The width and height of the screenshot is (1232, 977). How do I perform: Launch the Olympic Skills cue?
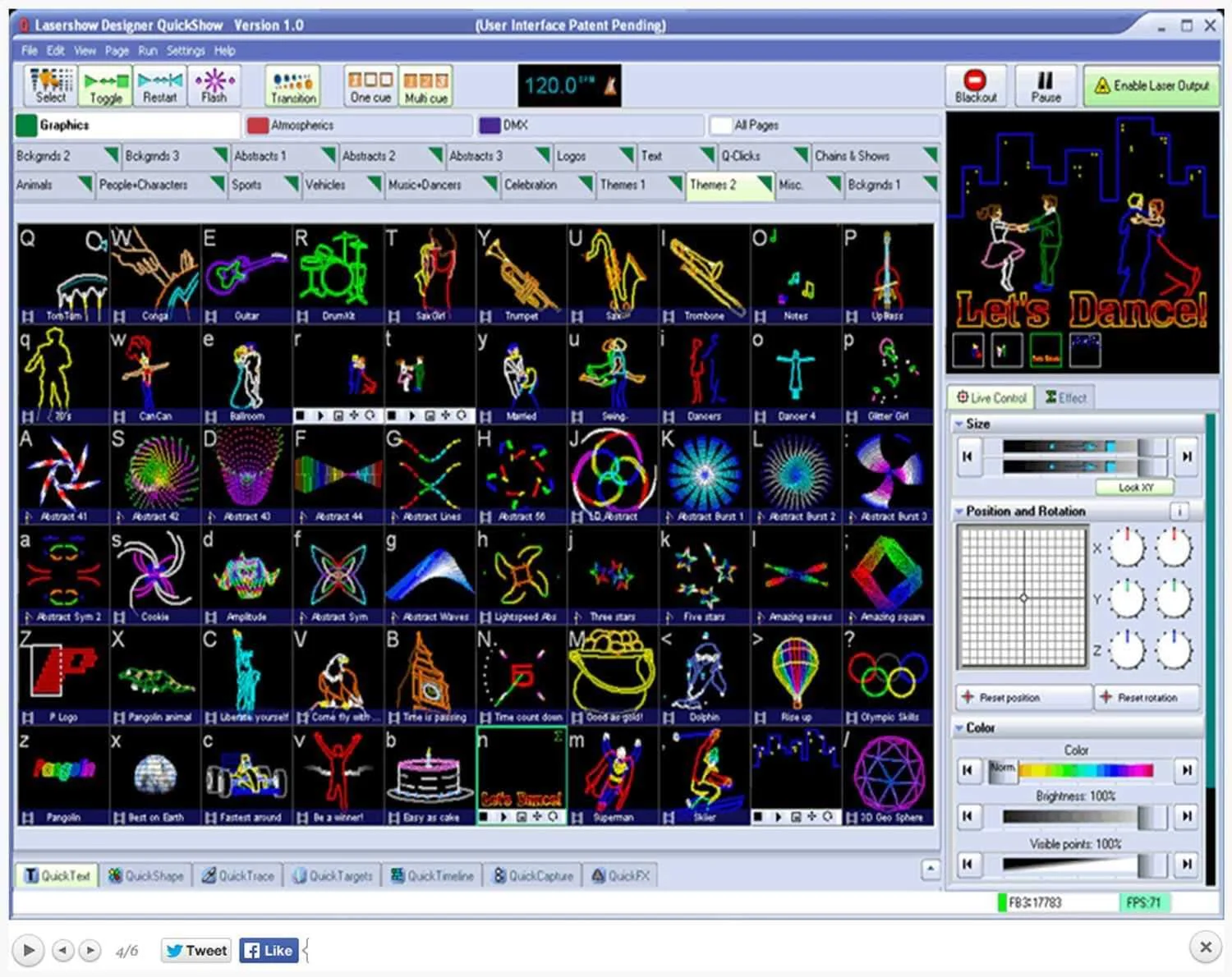(889, 676)
